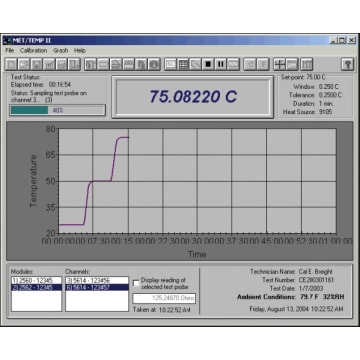Pause the test with the pause button
The width and height of the screenshot is (360, 360).
click(x=220, y=64)
